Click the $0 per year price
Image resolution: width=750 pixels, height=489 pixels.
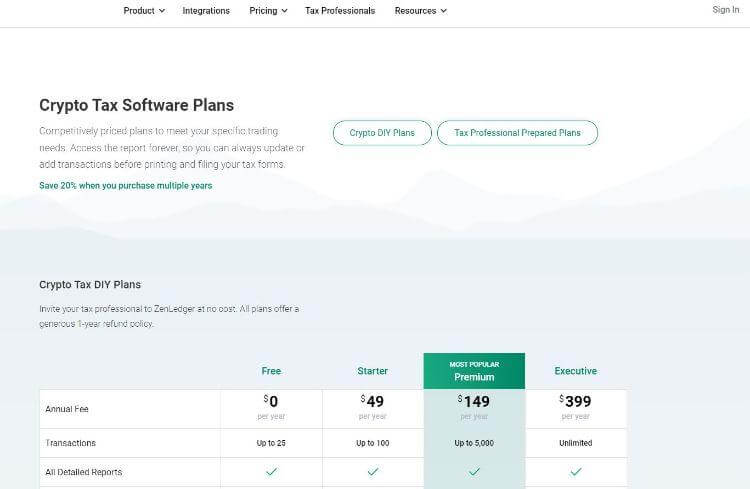click(x=271, y=407)
